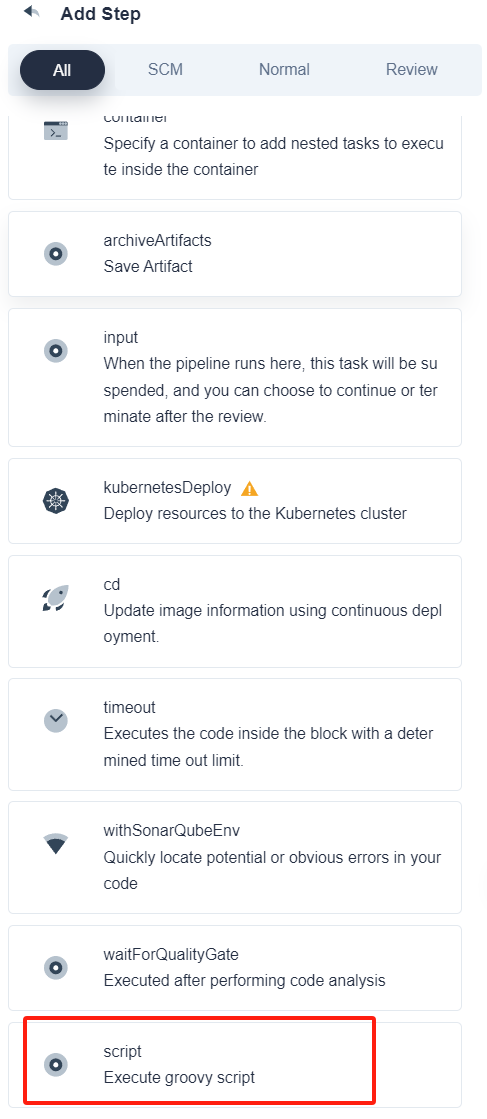Select the timeout step description text
Screen dimensions: 487x1119
(x=268, y=747)
